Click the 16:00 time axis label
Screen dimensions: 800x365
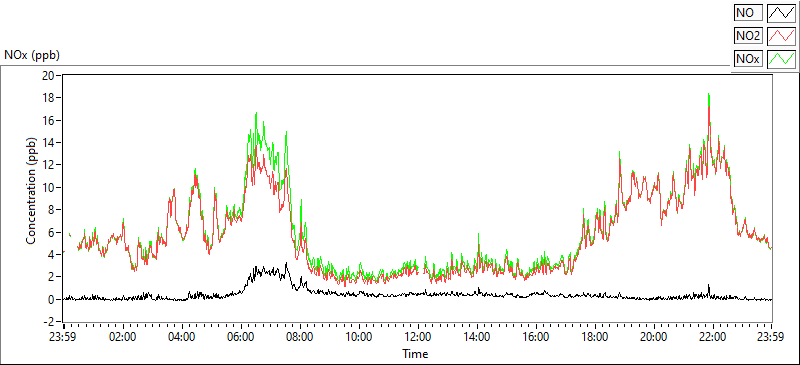(536, 336)
